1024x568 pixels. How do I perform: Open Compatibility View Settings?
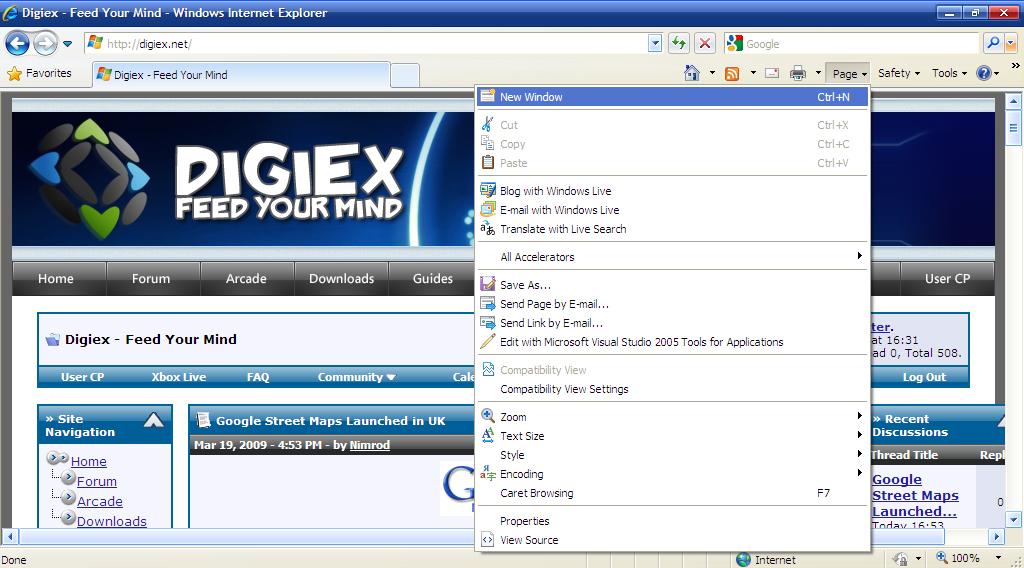coord(673,388)
